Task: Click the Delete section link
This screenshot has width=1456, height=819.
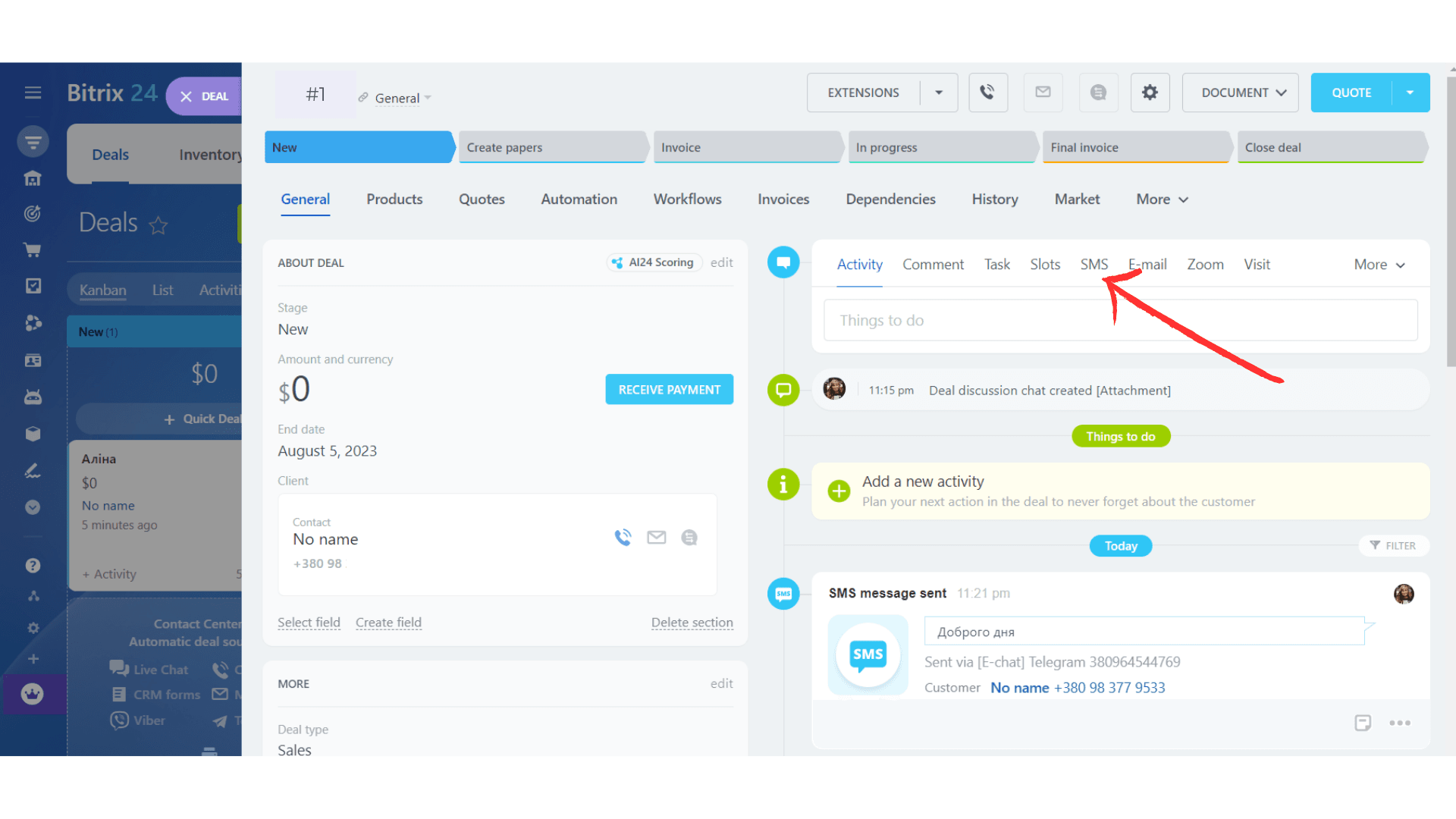Action: coord(692,623)
